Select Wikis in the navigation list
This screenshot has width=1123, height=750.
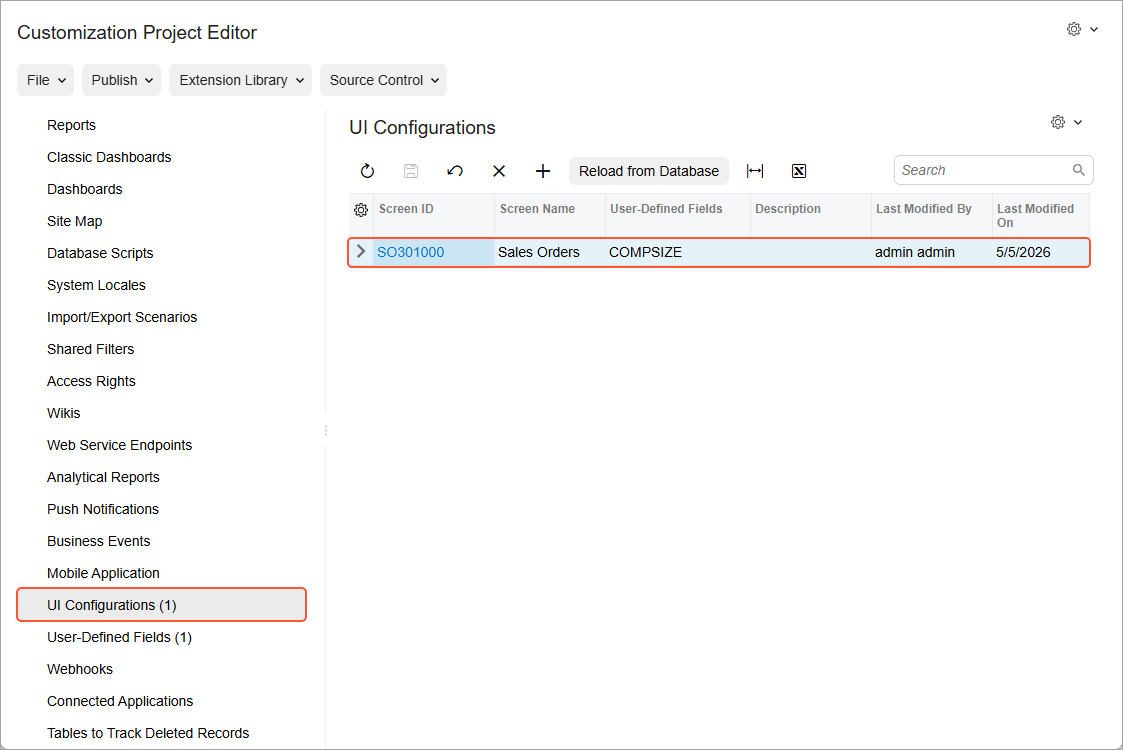(x=64, y=413)
